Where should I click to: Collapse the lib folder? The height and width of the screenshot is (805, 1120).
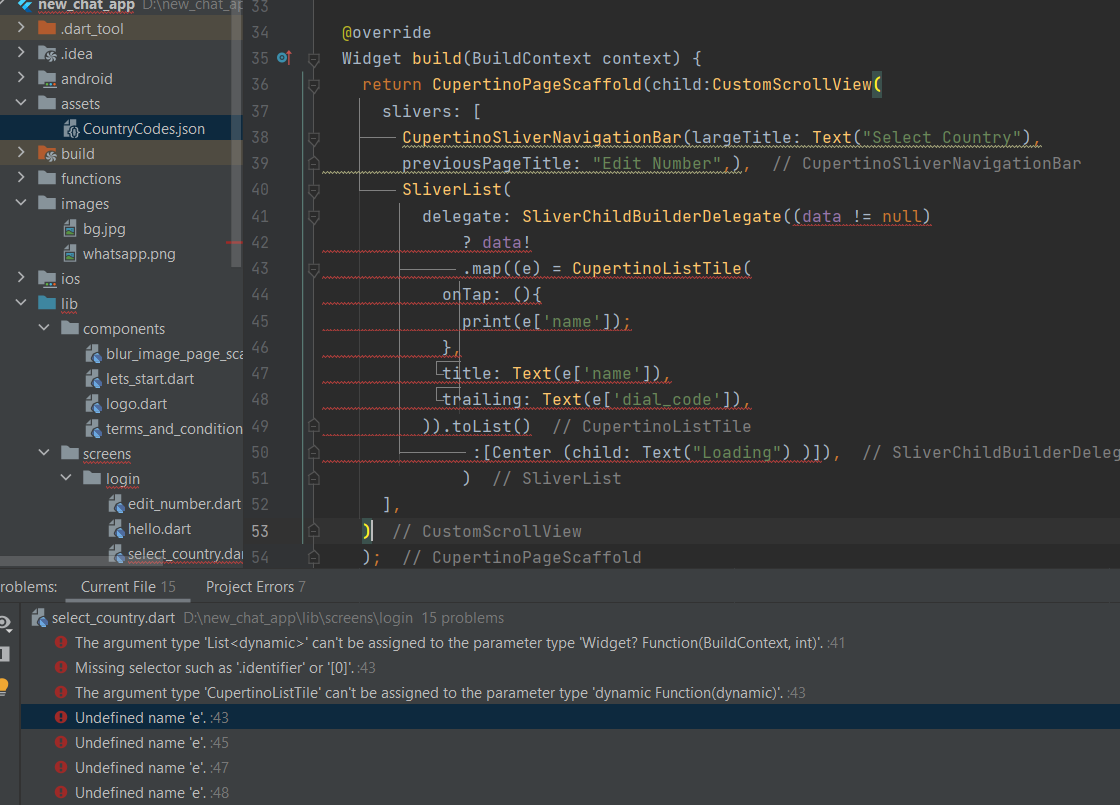[x=21, y=303]
